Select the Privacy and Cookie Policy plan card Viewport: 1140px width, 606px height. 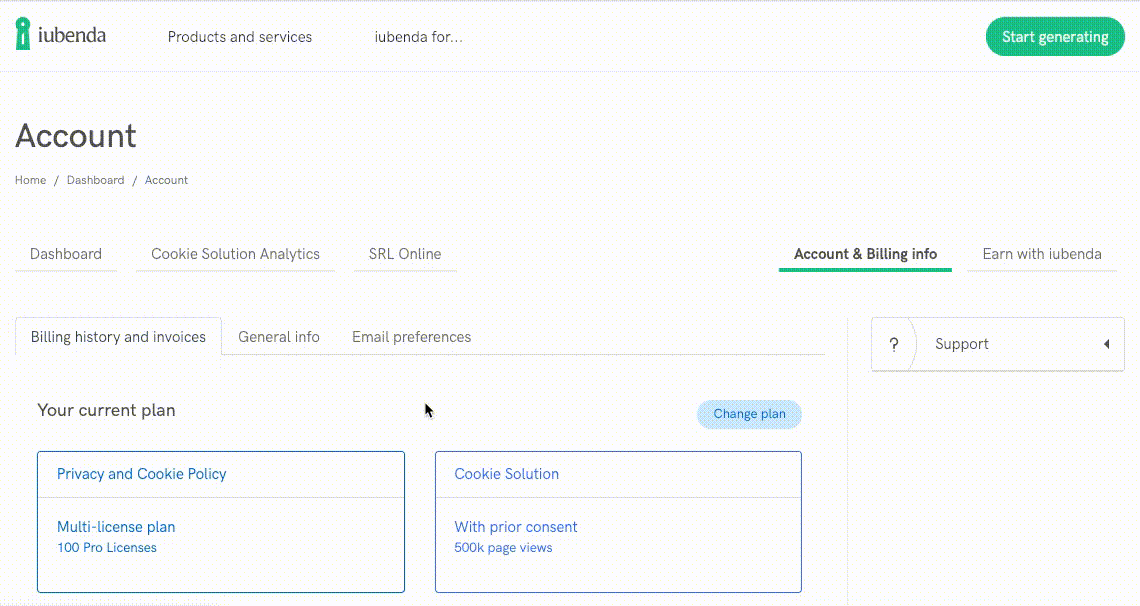pos(220,521)
